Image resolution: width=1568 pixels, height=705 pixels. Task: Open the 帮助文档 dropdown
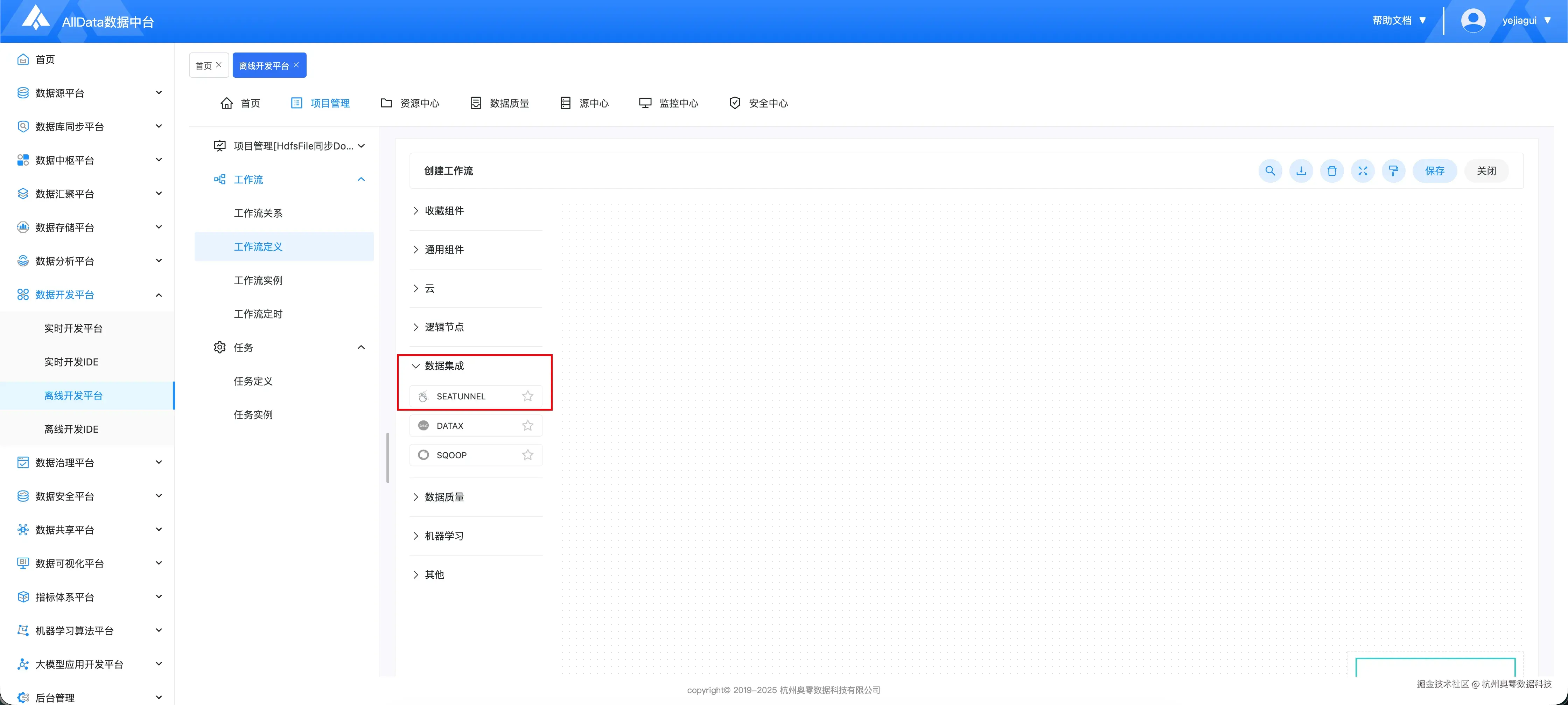1399,21
